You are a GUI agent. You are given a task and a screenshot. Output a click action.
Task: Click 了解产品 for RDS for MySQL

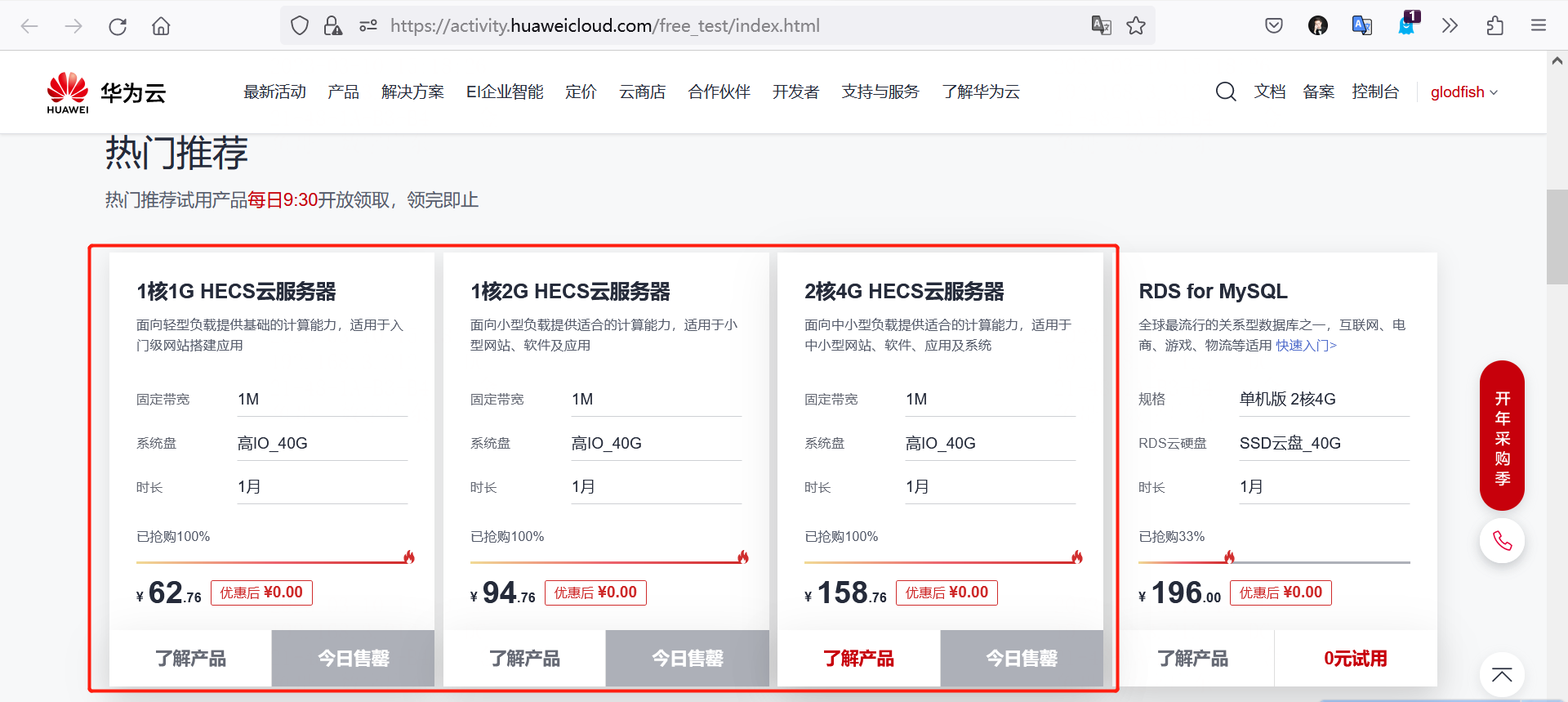click(x=1192, y=658)
